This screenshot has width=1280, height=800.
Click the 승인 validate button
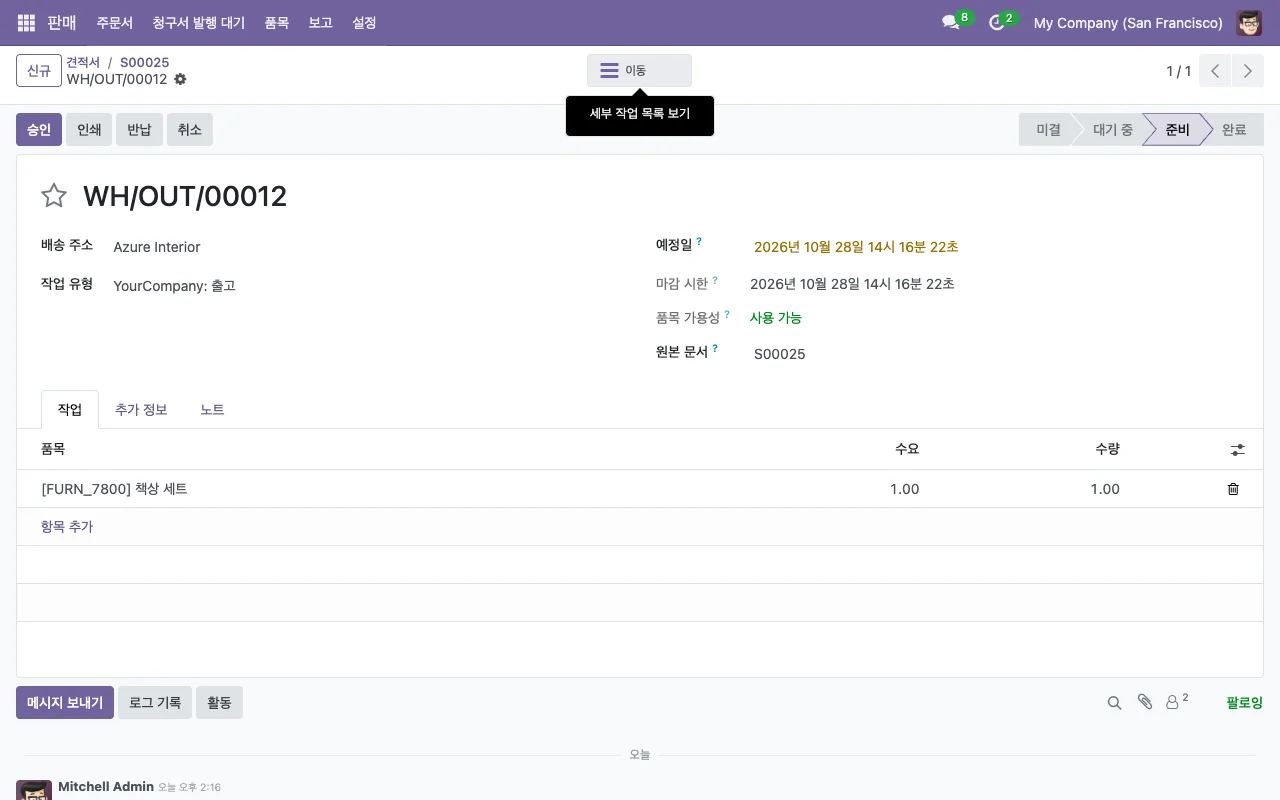pyautogui.click(x=39, y=130)
